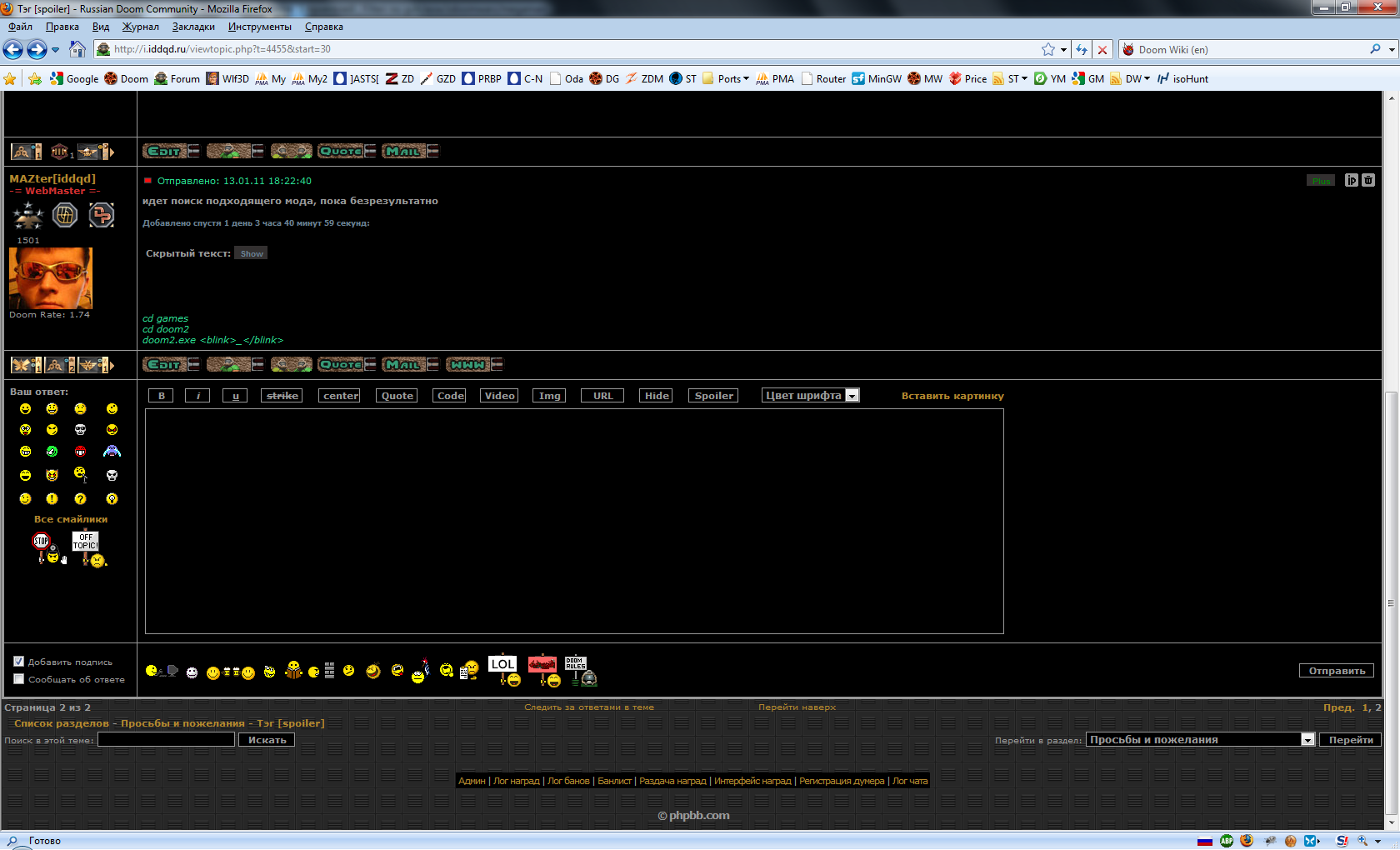Viewport: 1400px width, 850px height.
Task: Click the Отправить submit button
Action: [1336, 671]
